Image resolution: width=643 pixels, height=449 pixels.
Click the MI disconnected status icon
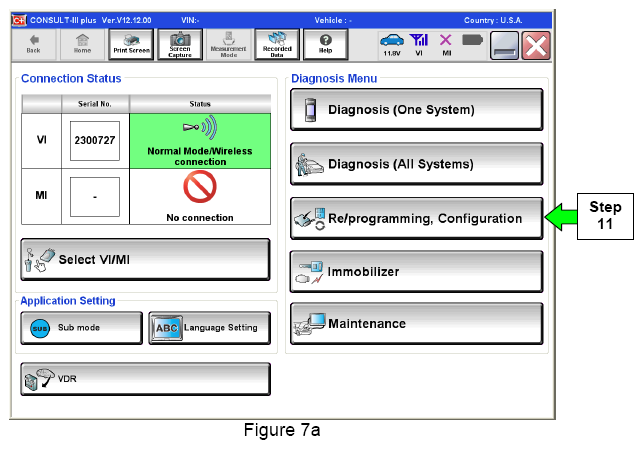tap(447, 44)
